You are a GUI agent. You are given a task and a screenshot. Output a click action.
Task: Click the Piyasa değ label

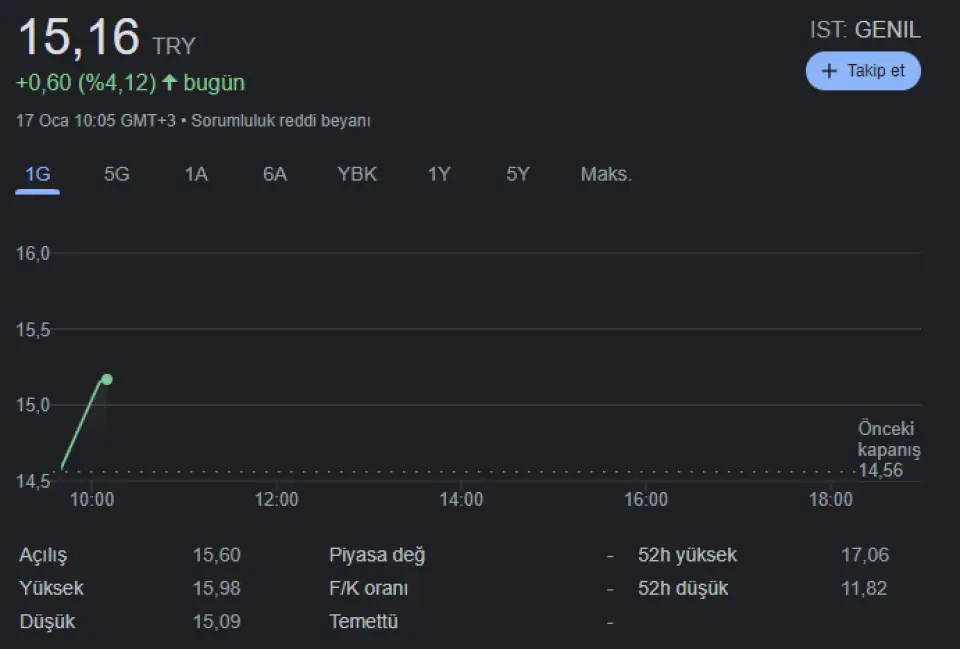point(377,555)
